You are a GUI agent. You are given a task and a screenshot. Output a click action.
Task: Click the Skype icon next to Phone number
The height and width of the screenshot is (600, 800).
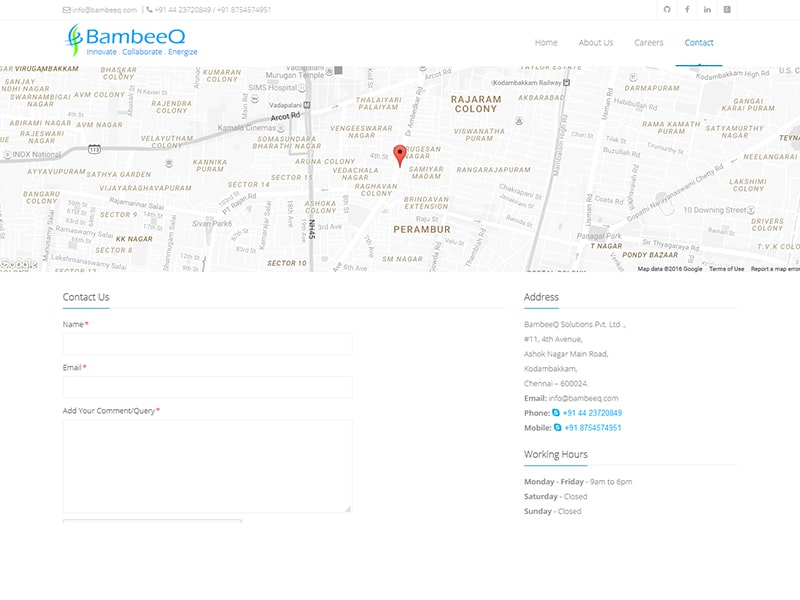coord(556,413)
